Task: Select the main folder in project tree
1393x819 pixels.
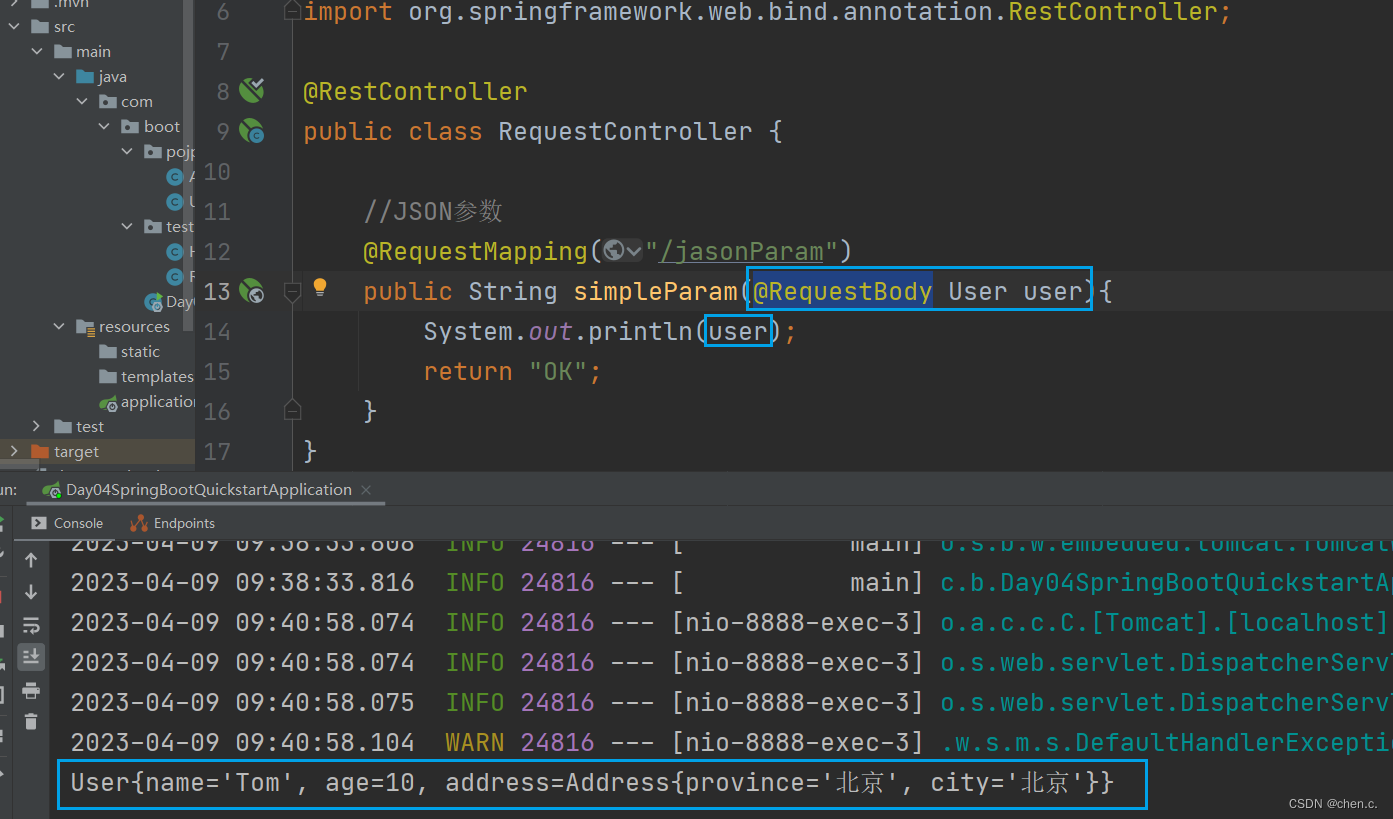Action: tap(83, 51)
